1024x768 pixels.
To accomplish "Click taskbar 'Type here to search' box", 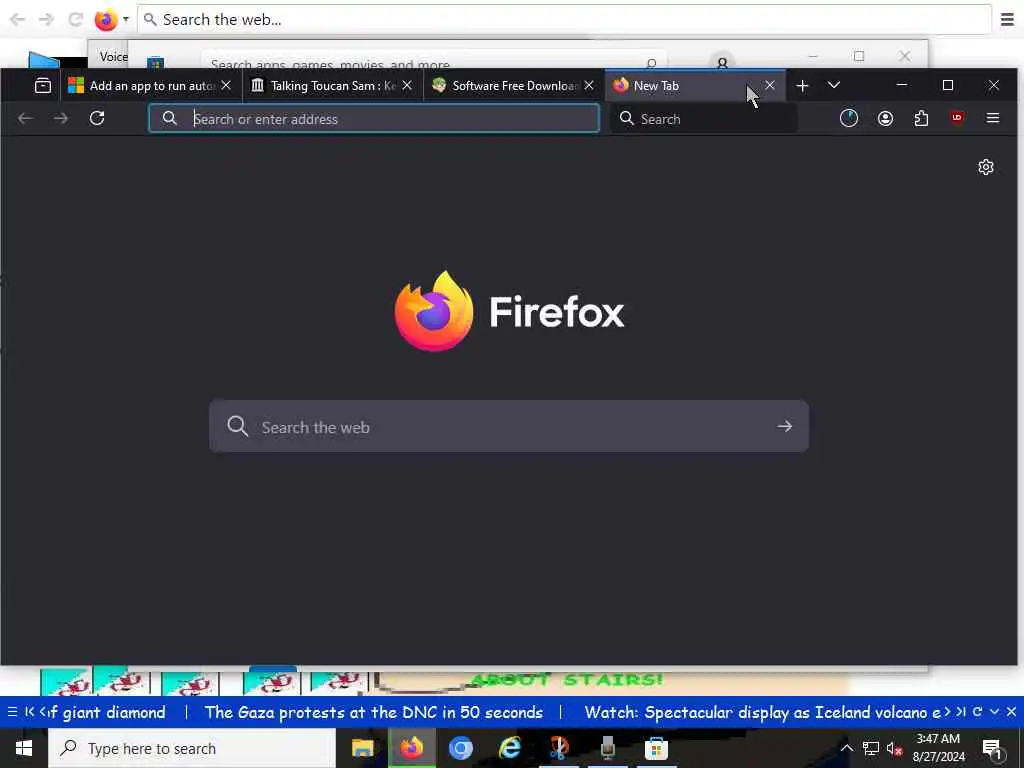I will point(192,748).
